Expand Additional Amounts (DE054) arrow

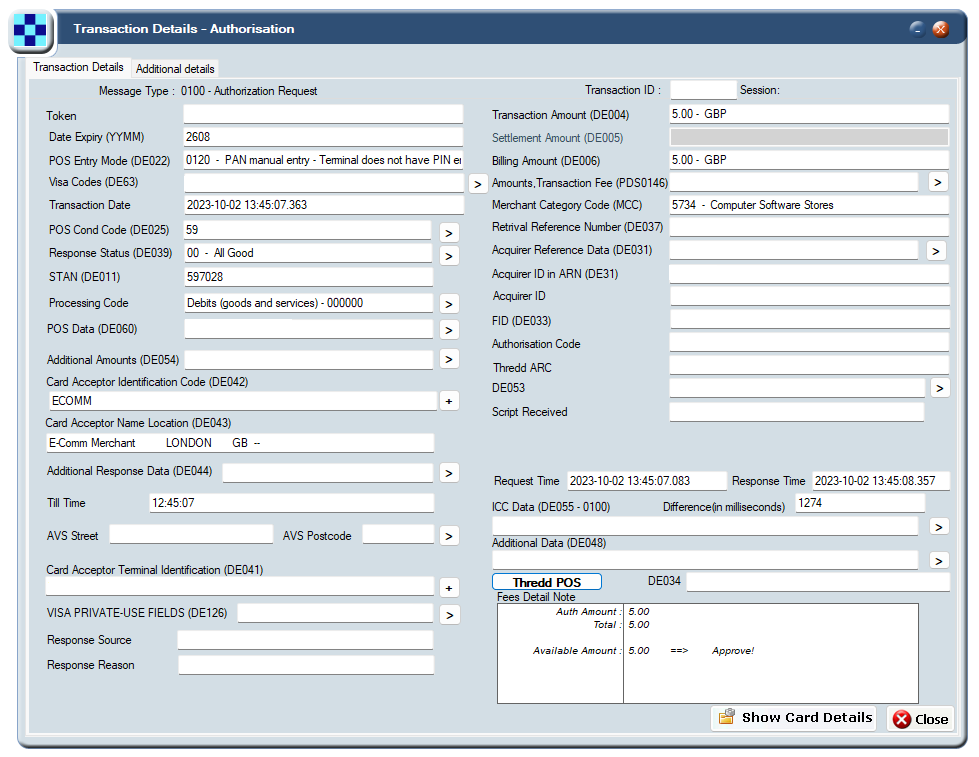click(448, 359)
